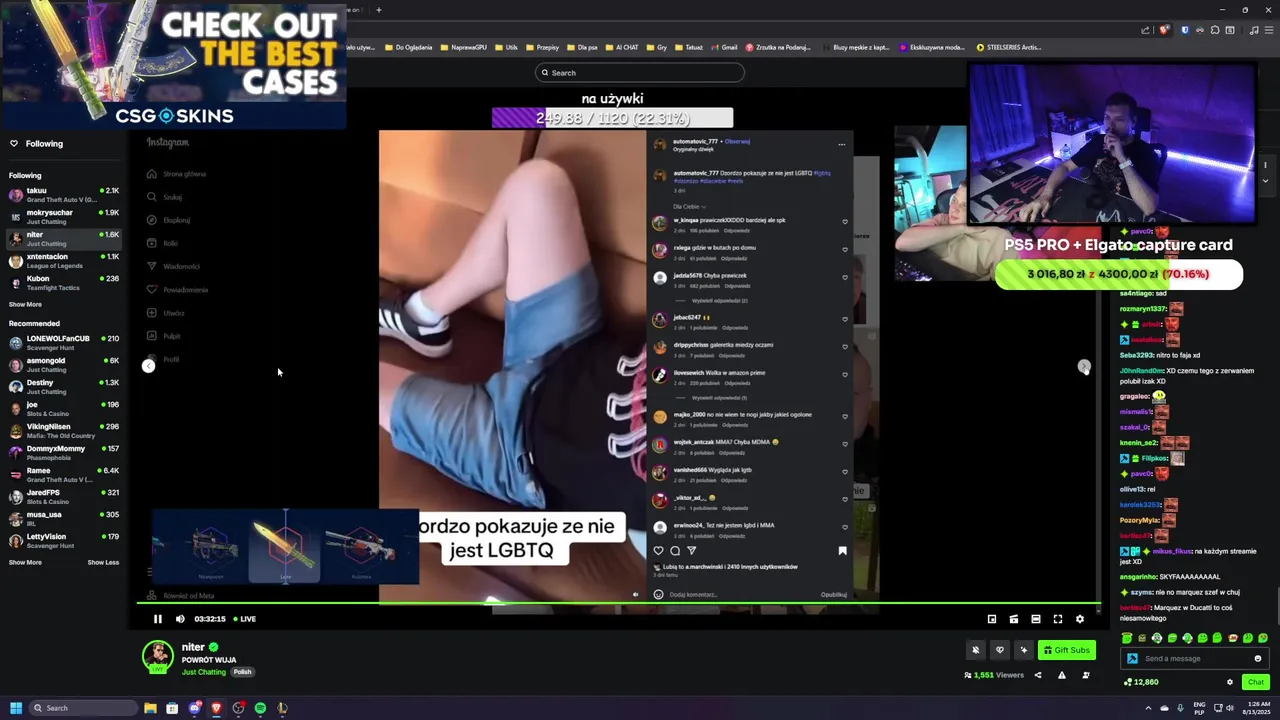
Task: Select the first green emote in chat row
Action: [1127, 638]
